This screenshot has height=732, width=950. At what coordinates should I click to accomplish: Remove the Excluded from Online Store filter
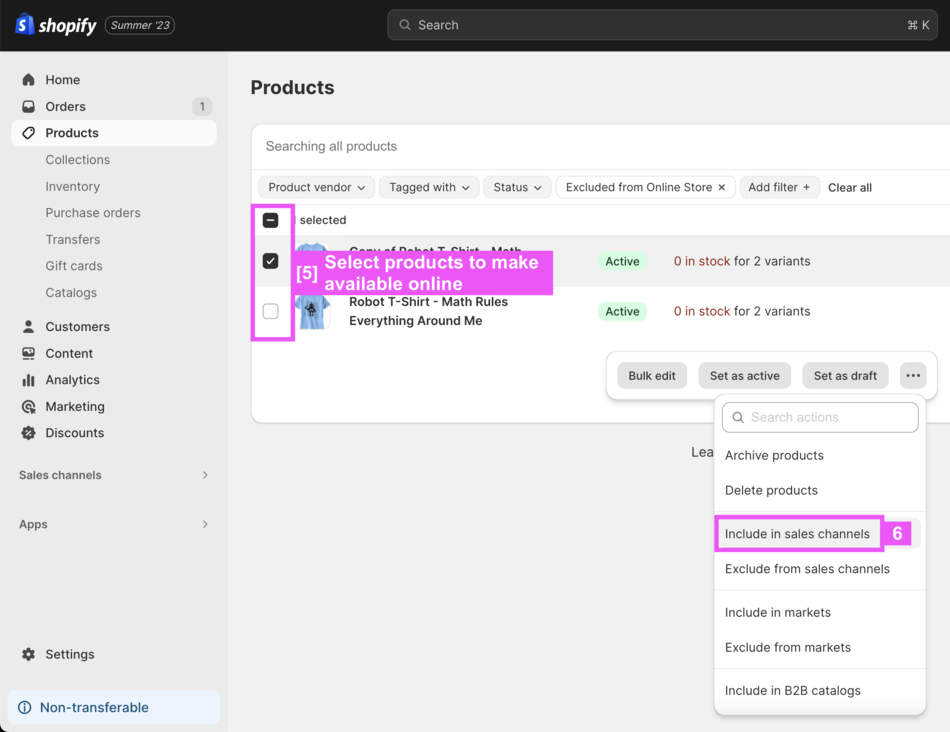[722, 187]
